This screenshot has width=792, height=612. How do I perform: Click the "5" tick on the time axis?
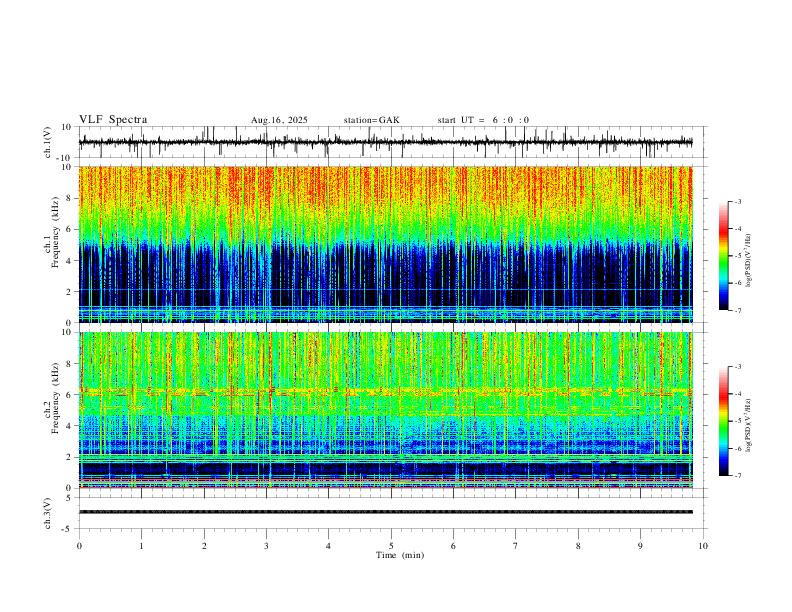click(x=391, y=546)
